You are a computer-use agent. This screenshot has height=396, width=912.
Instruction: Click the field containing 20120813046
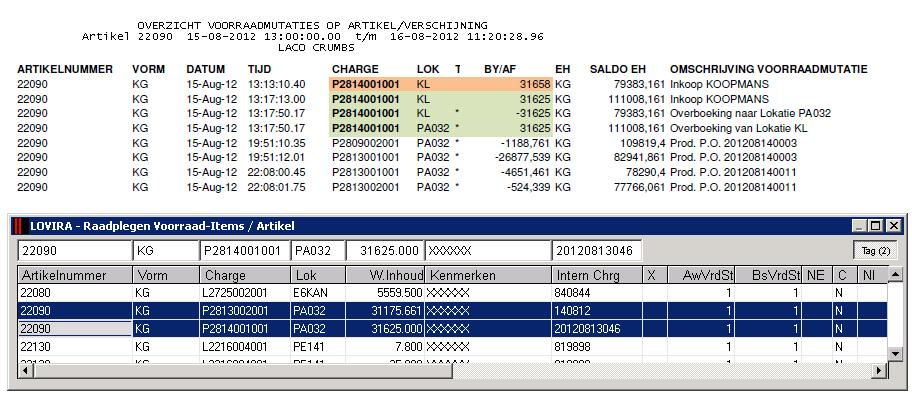[x=596, y=251]
